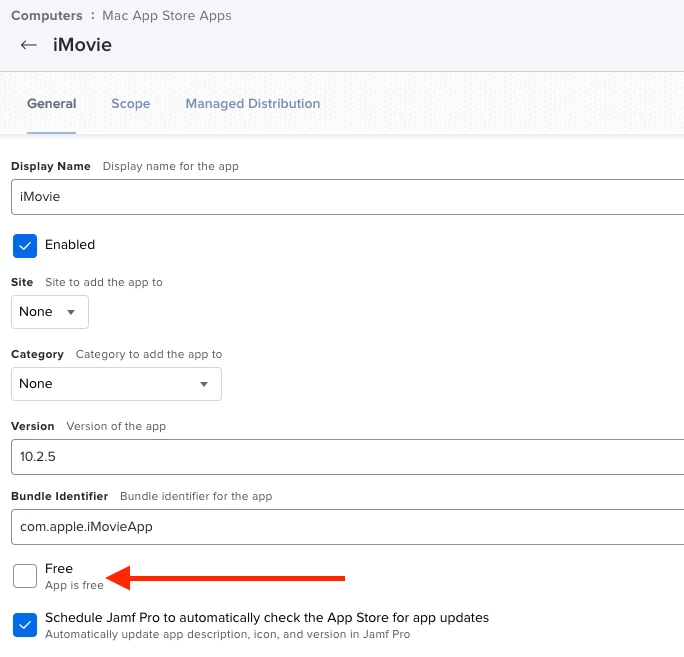The image size is (684, 657).
Task: Click the 'Automatically update app description' text
Action: point(227,634)
